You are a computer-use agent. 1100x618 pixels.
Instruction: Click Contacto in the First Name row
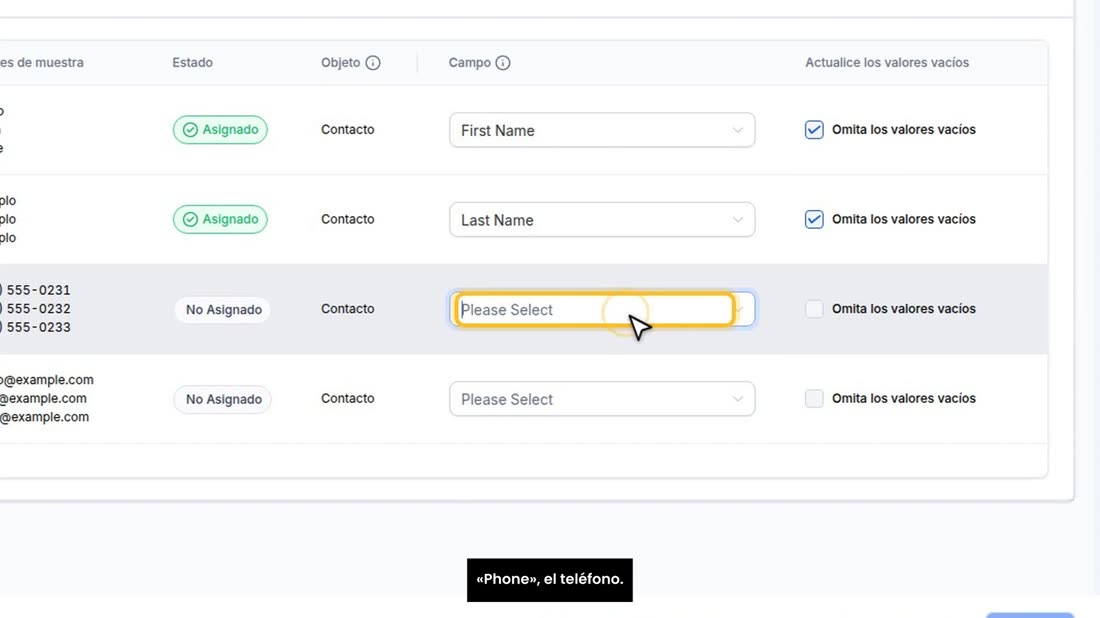pyautogui.click(x=347, y=130)
